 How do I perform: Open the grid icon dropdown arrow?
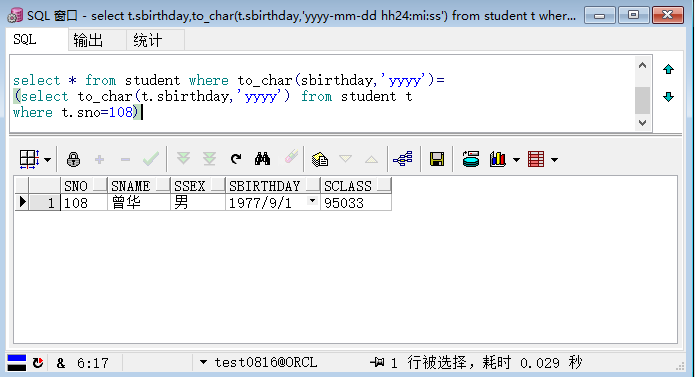[x=47, y=159]
